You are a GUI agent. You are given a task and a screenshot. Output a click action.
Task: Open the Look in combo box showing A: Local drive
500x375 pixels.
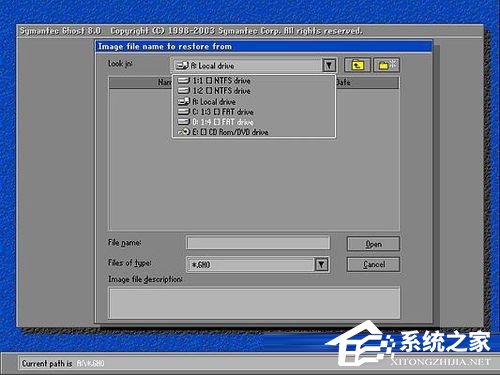pyautogui.click(x=253, y=65)
